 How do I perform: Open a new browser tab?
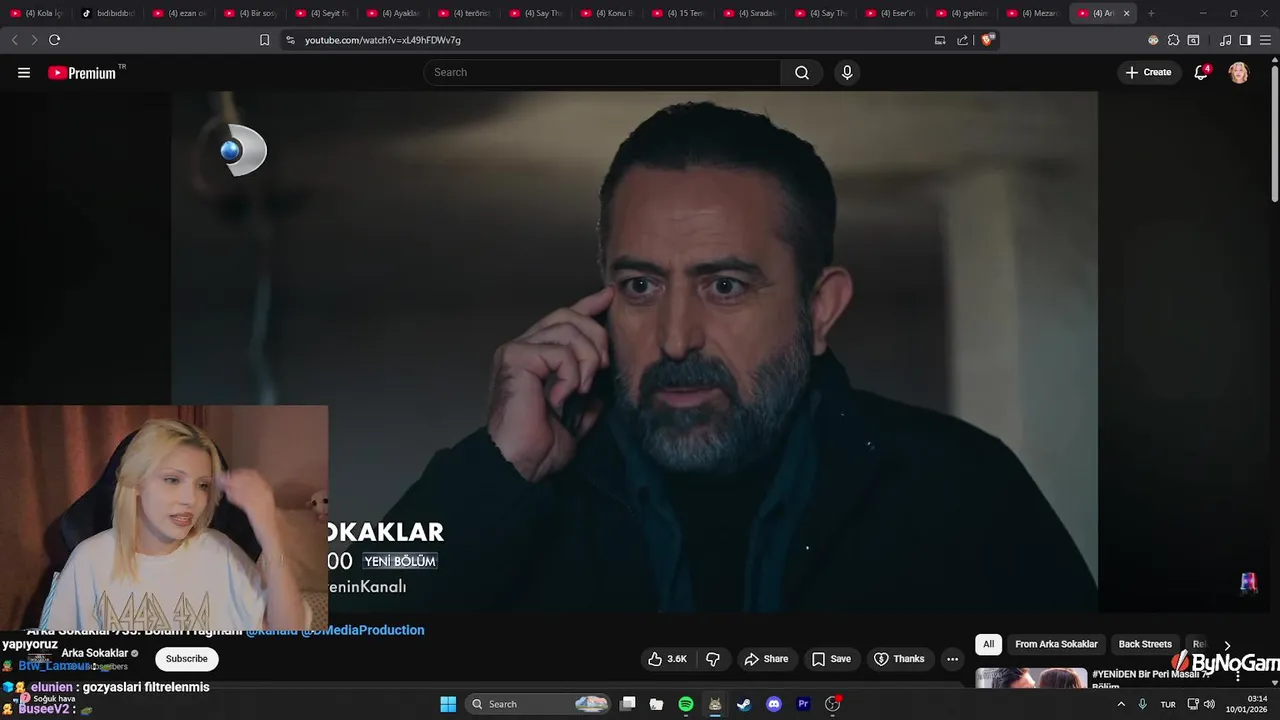(1151, 13)
